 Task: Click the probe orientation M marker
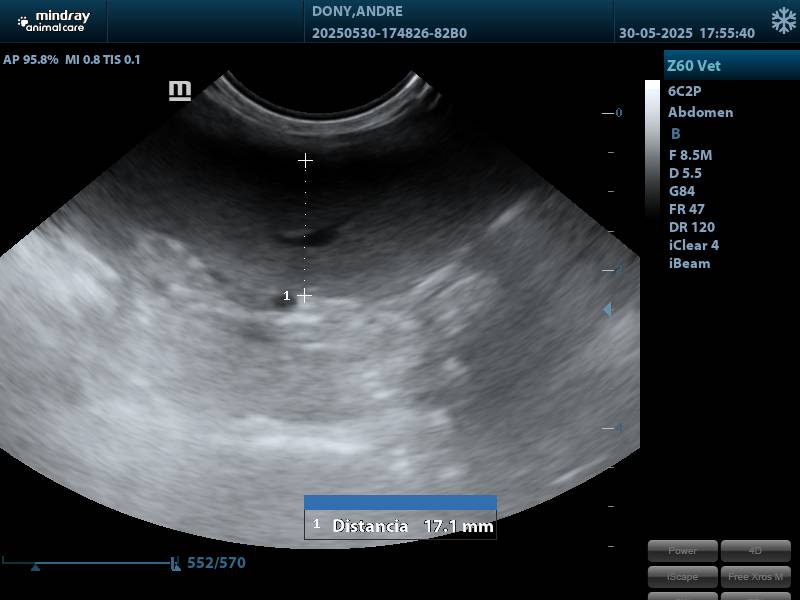[180, 91]
